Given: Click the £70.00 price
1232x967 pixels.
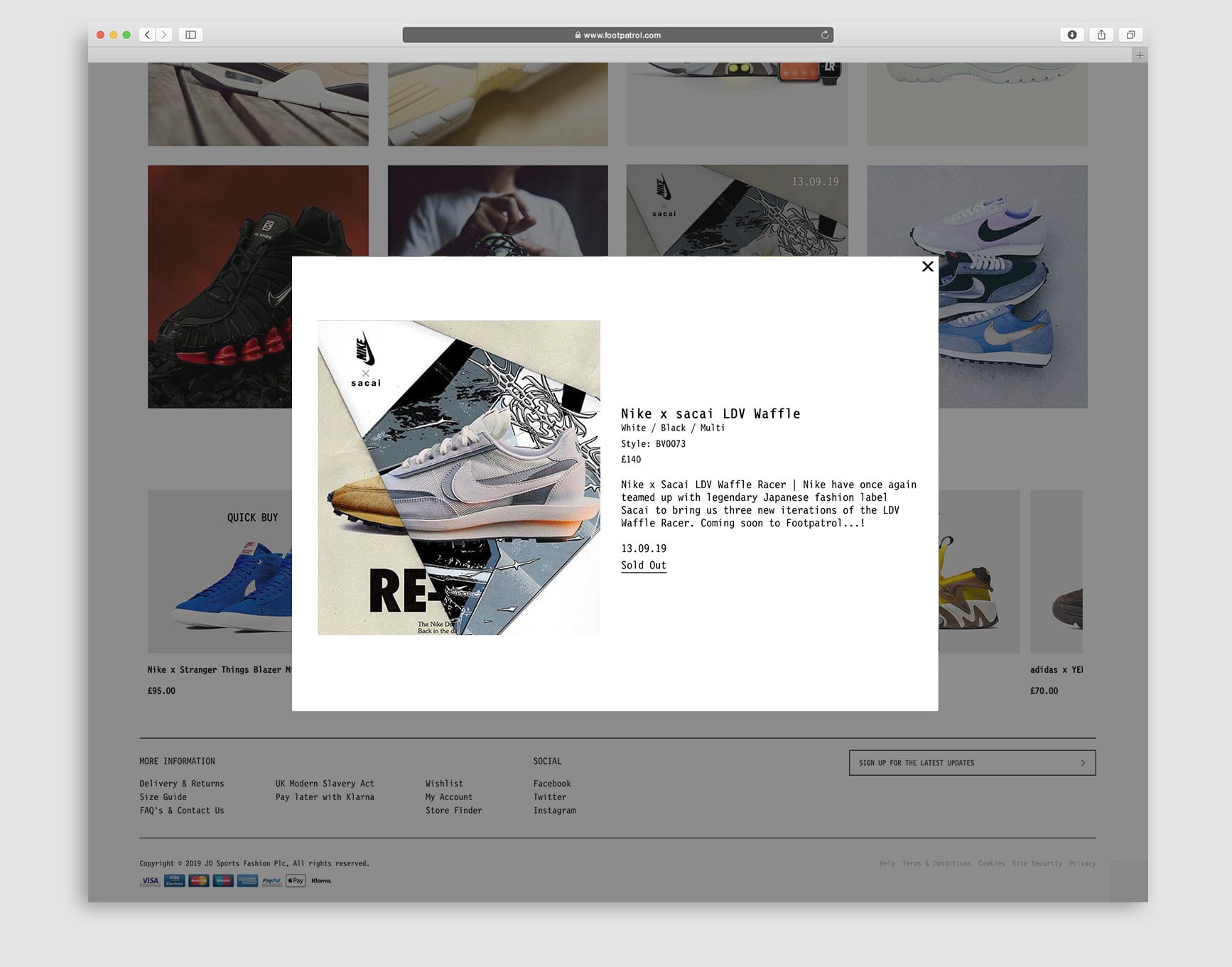Looking at the screenshot, I should [1044, 691].
